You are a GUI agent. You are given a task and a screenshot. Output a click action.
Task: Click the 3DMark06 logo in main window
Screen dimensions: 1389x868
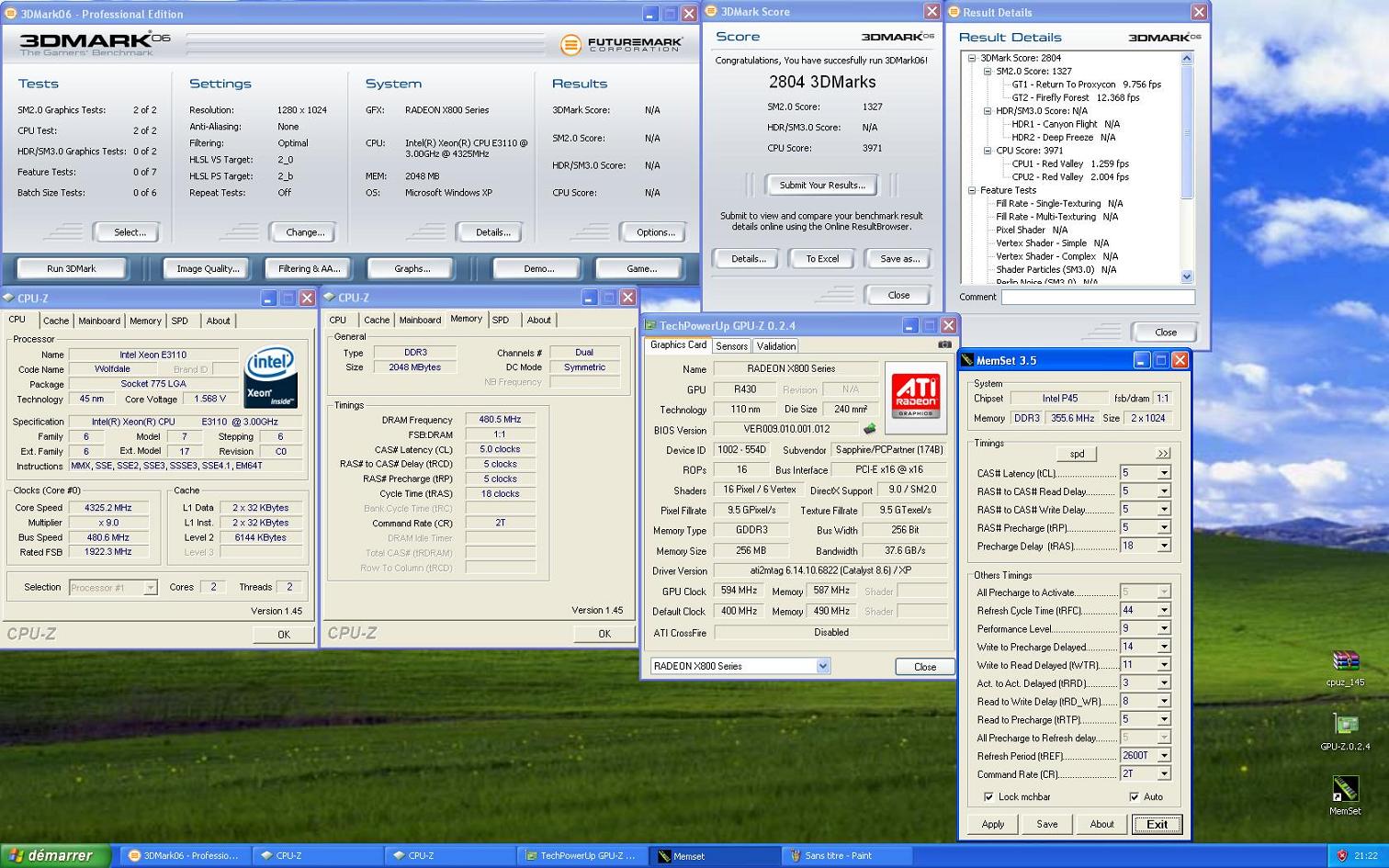click(95, 43)
